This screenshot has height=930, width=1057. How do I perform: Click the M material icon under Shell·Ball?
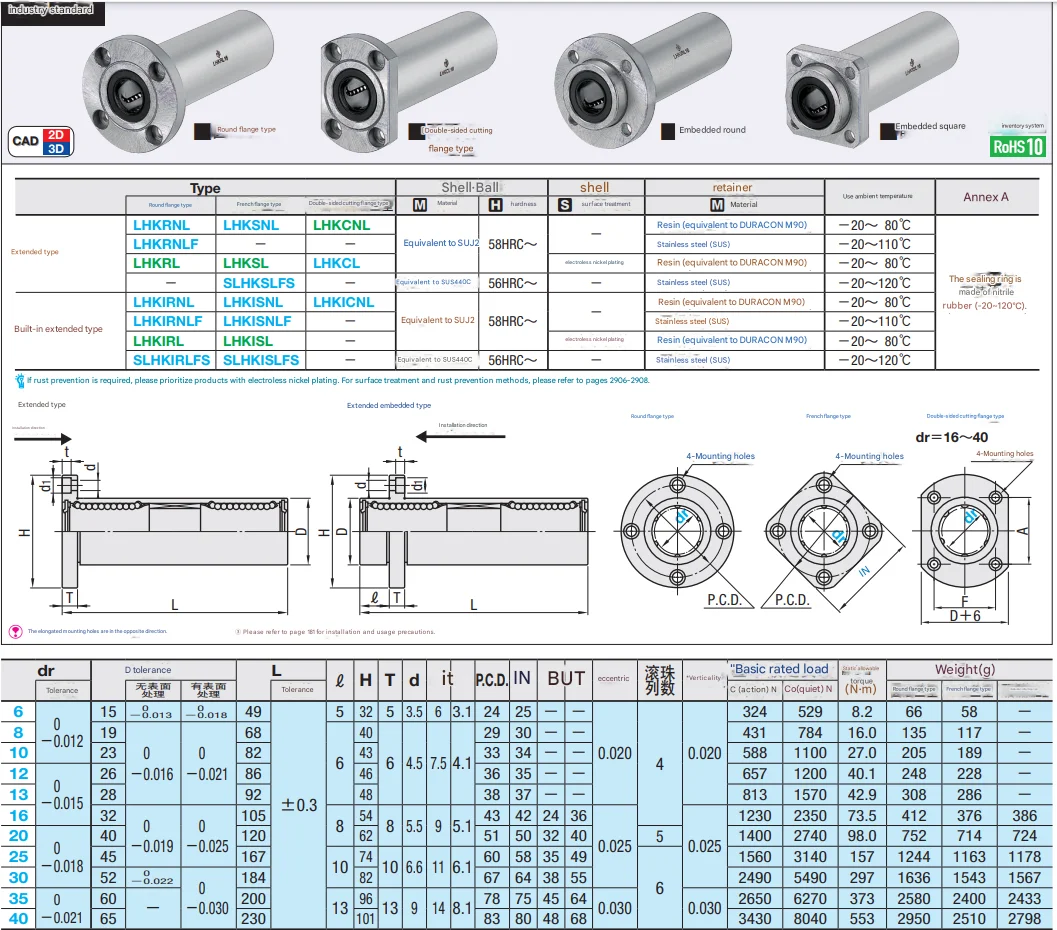pyautogui.click(x=420, y=204)
